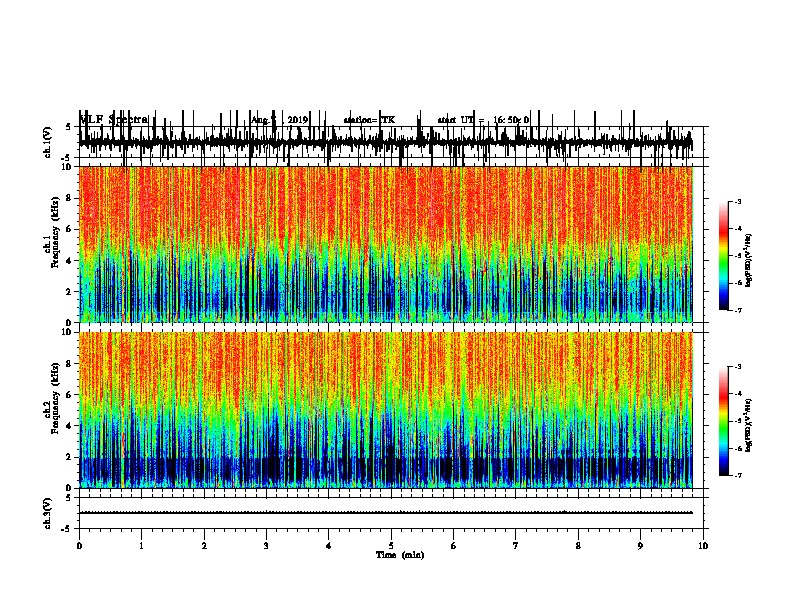The width and height of the screenshot is (792, 612).
Task: Click time axis tick label '5' under the plots
Action: [391, 546]
